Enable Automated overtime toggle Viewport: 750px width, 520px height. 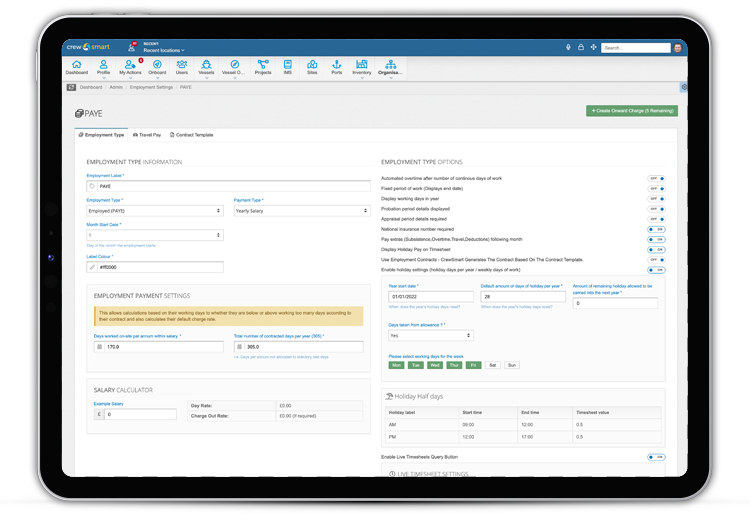[656, 178]
